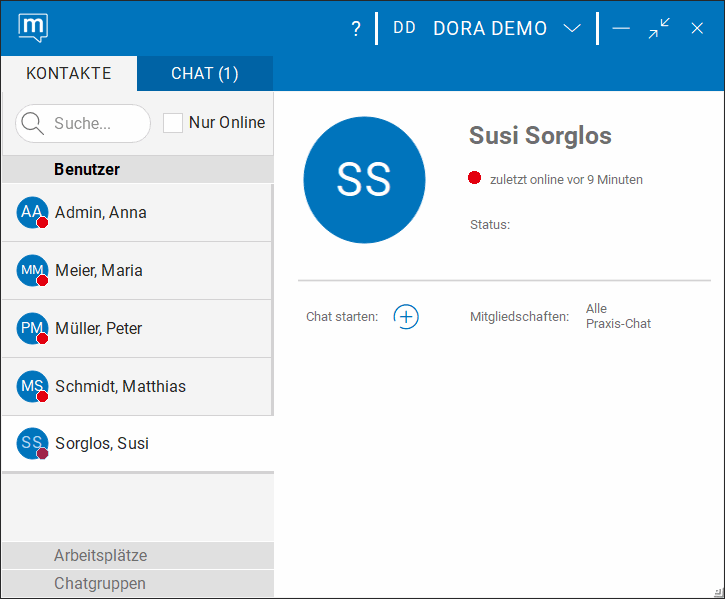This screenshot has width=725, height=599.
Task: Enable the Nur Online checkbox
Action: click(x=173, y=123)
